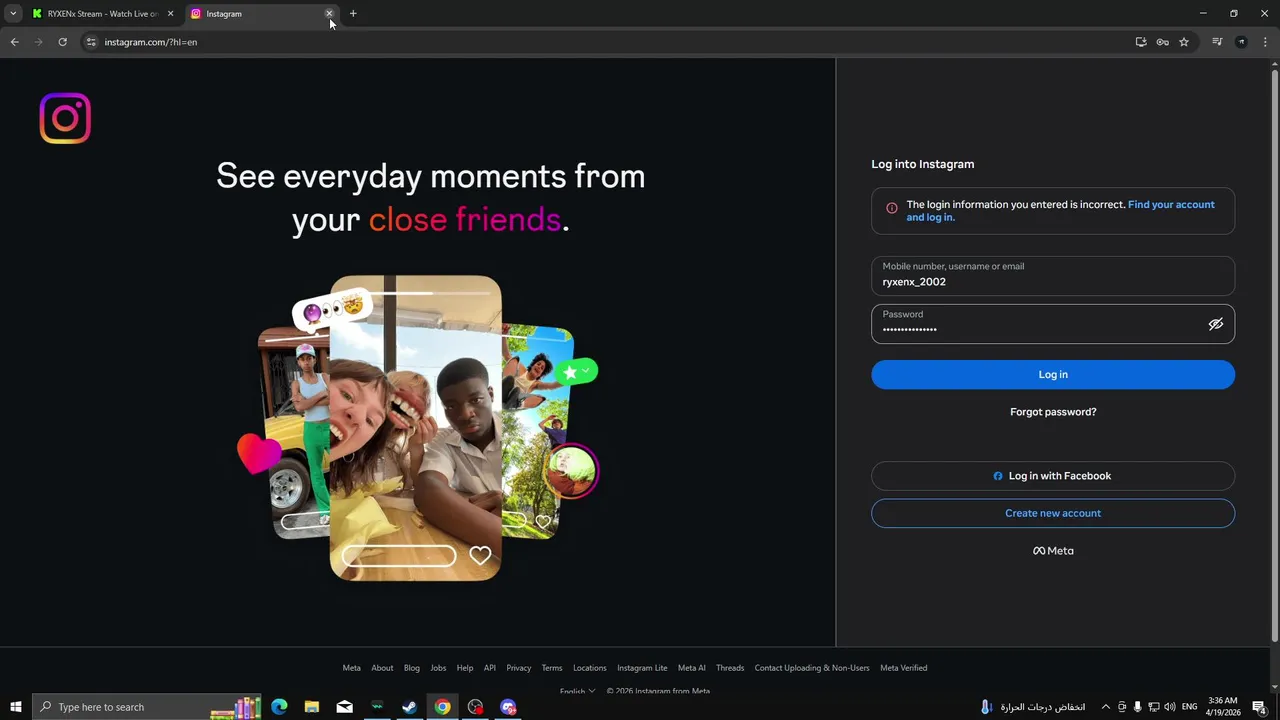Open Contact Uploading & Non-Users link
1280x720 pixels.
pyautogui.click(x=812, y=668)
